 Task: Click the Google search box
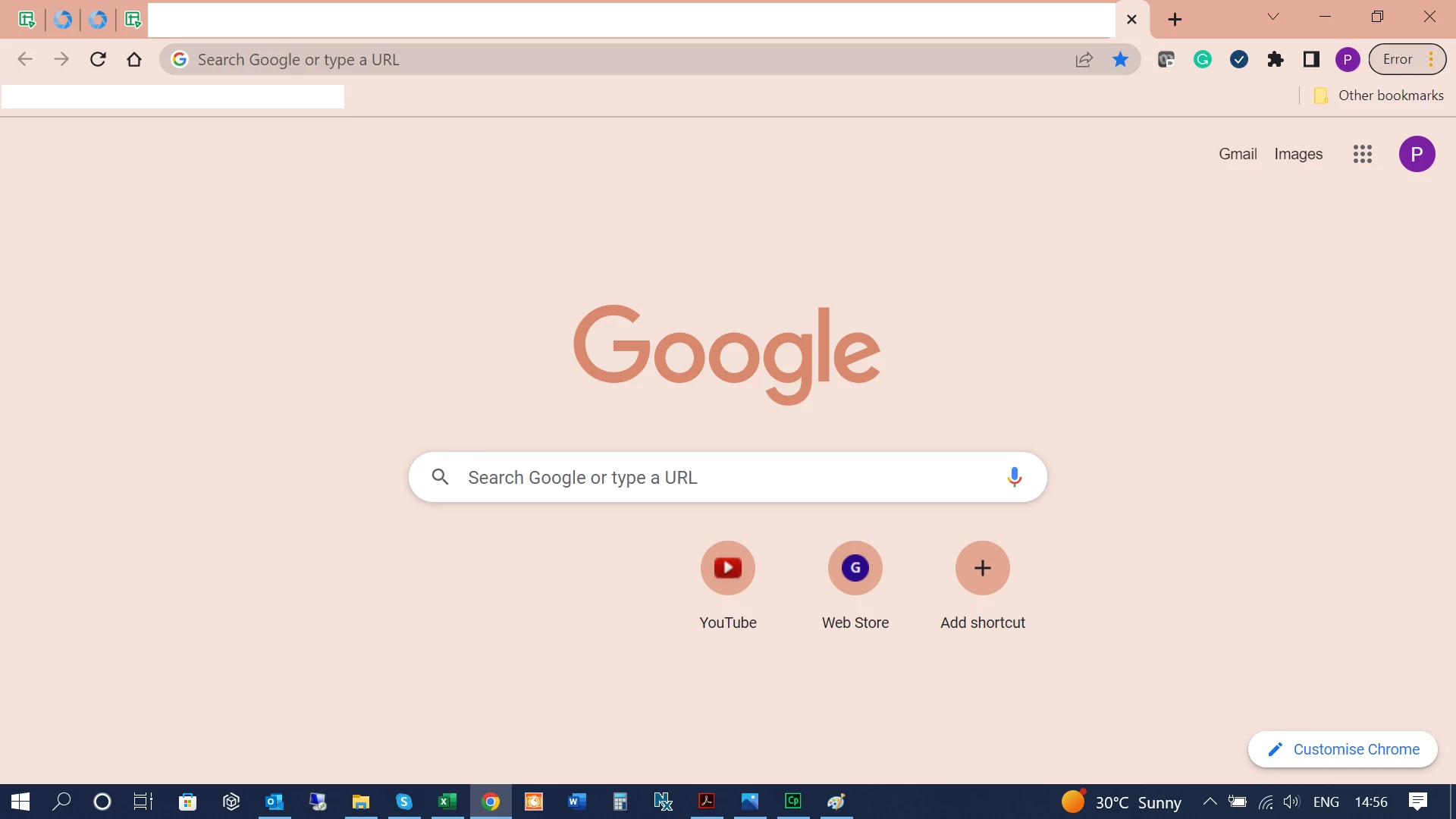726,477
